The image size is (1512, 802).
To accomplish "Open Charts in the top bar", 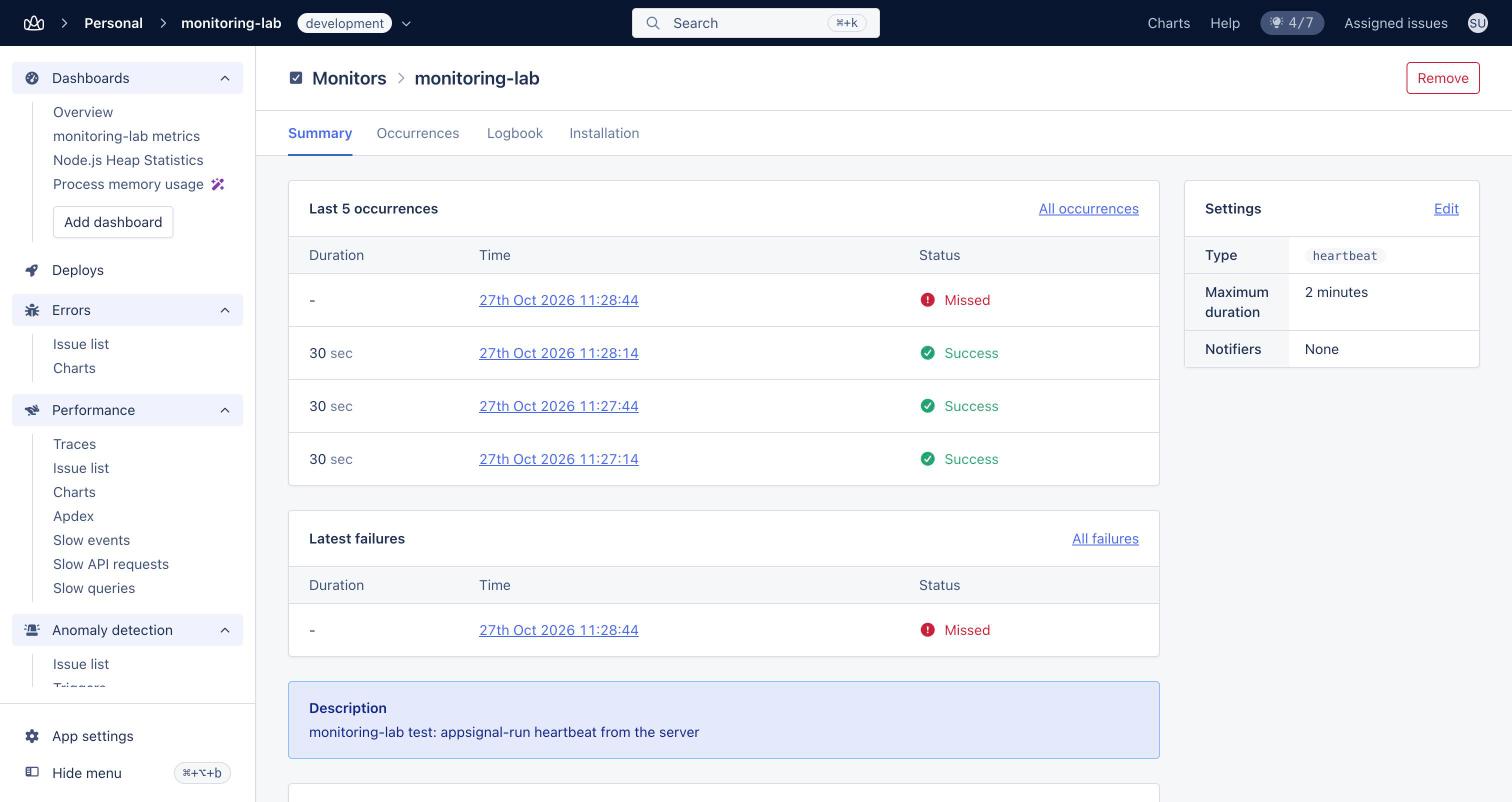I will click(1169, 23).
